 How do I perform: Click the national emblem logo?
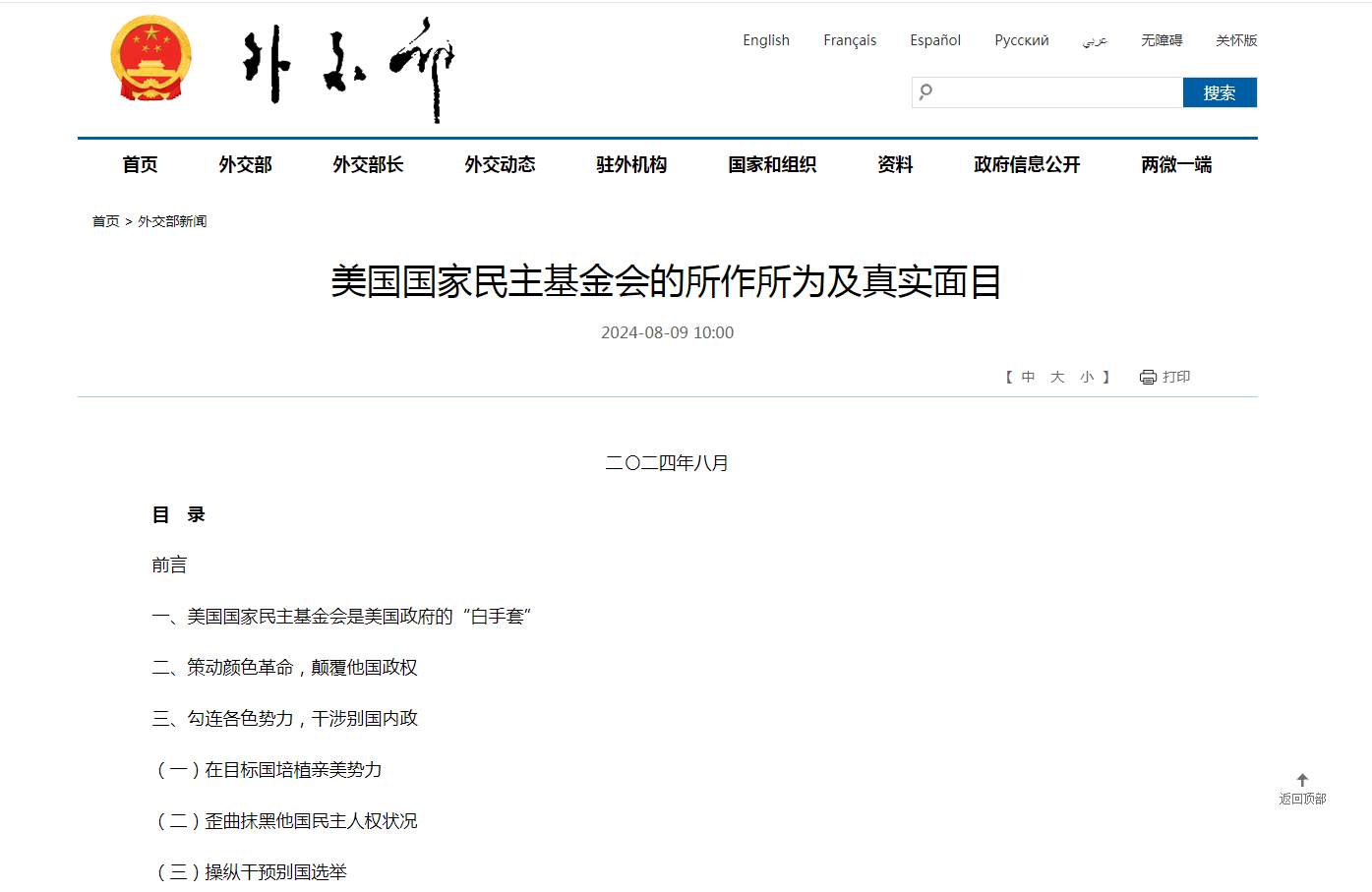click(150, 59)
